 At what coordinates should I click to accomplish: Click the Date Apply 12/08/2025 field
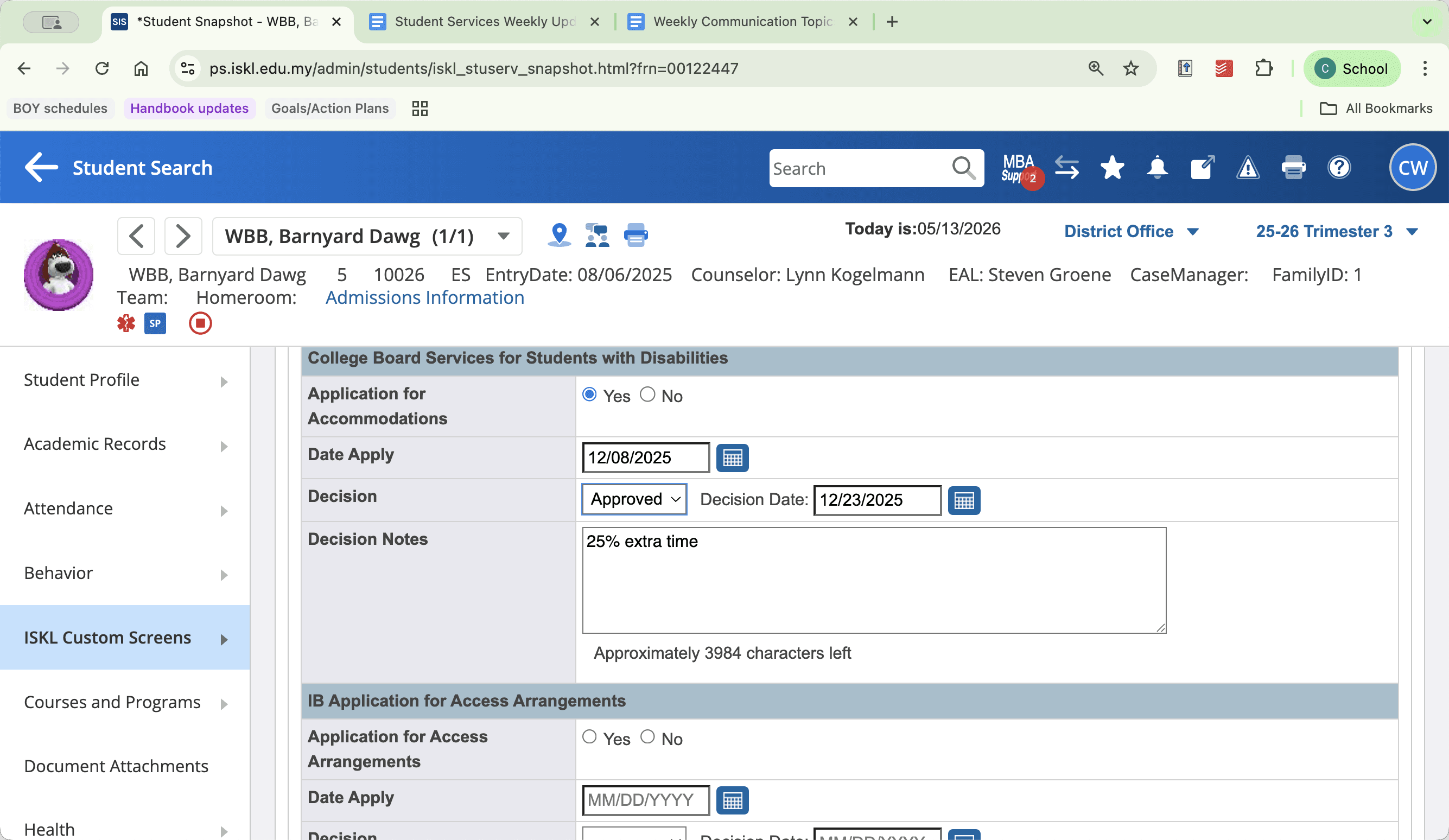point(646,457)
